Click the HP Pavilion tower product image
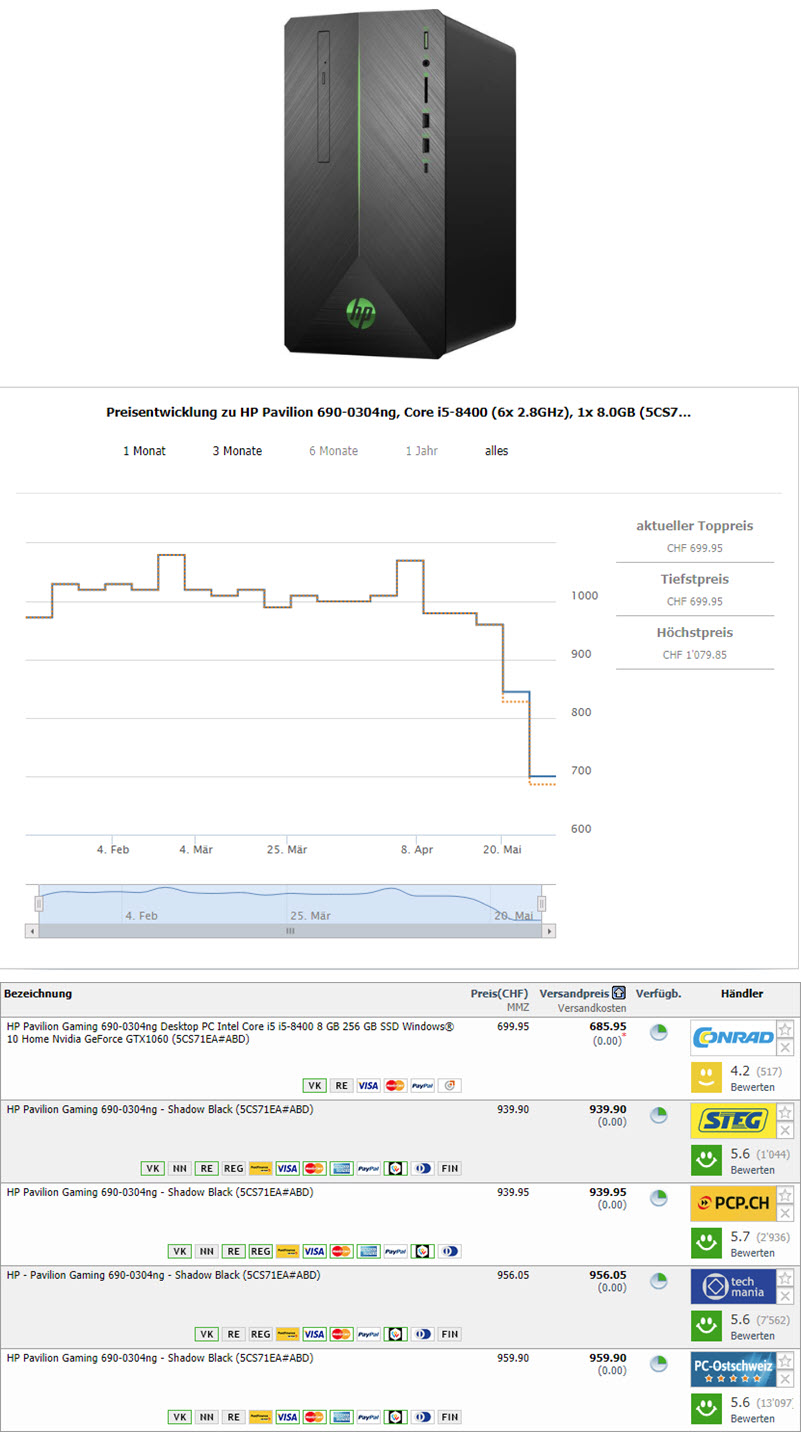 click(x=400, y=183)
